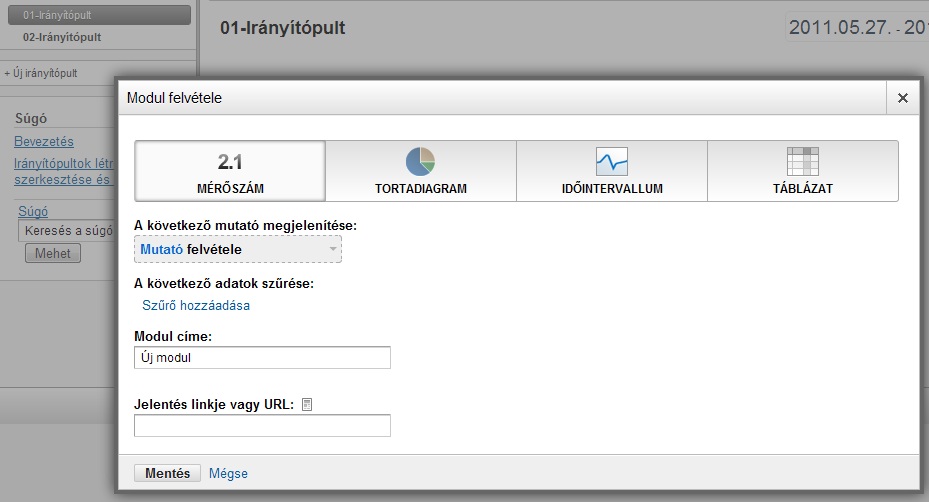Screen dimensions: 929x502
Task: Pick the TÁBLÁZAT table module type
Action: pyautogui.click(x=803, y=171)
